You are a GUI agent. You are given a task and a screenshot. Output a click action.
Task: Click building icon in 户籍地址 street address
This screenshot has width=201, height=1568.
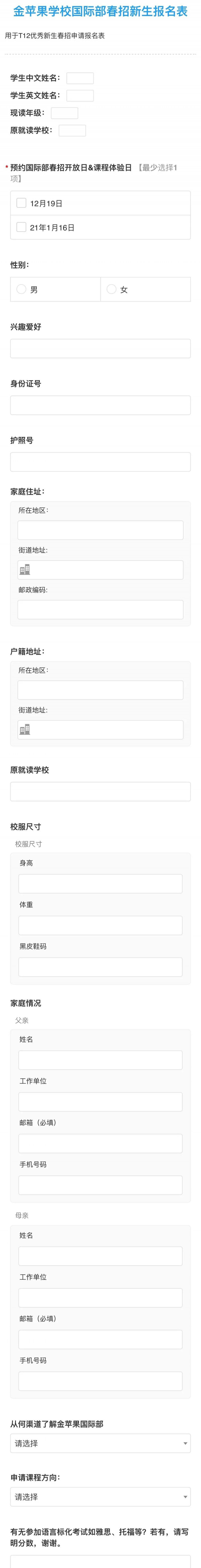[24, 729]
